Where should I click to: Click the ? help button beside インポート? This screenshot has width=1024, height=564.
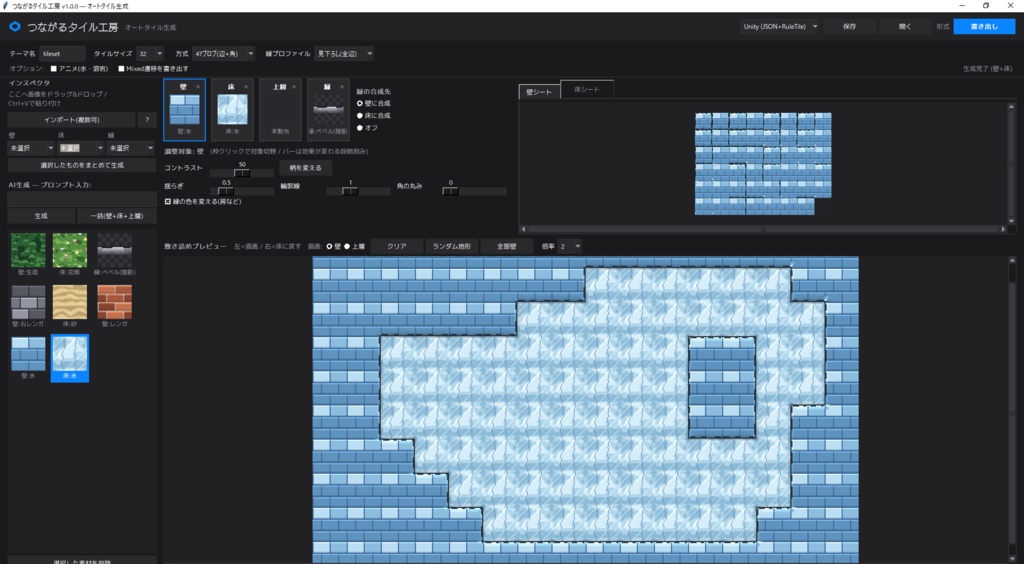tap(147, 120)
